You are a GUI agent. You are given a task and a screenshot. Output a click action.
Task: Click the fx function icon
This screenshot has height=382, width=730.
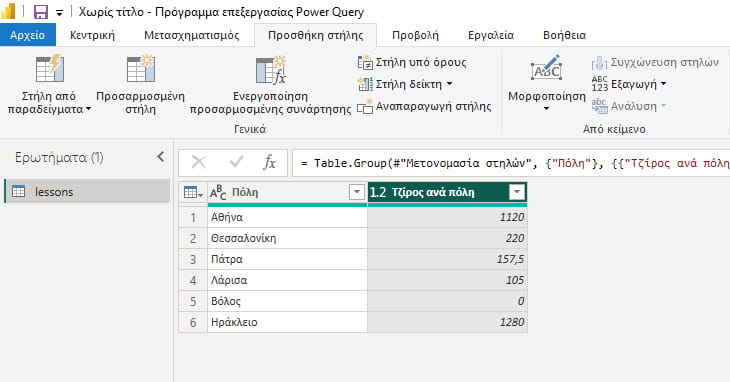pos(269,162)
